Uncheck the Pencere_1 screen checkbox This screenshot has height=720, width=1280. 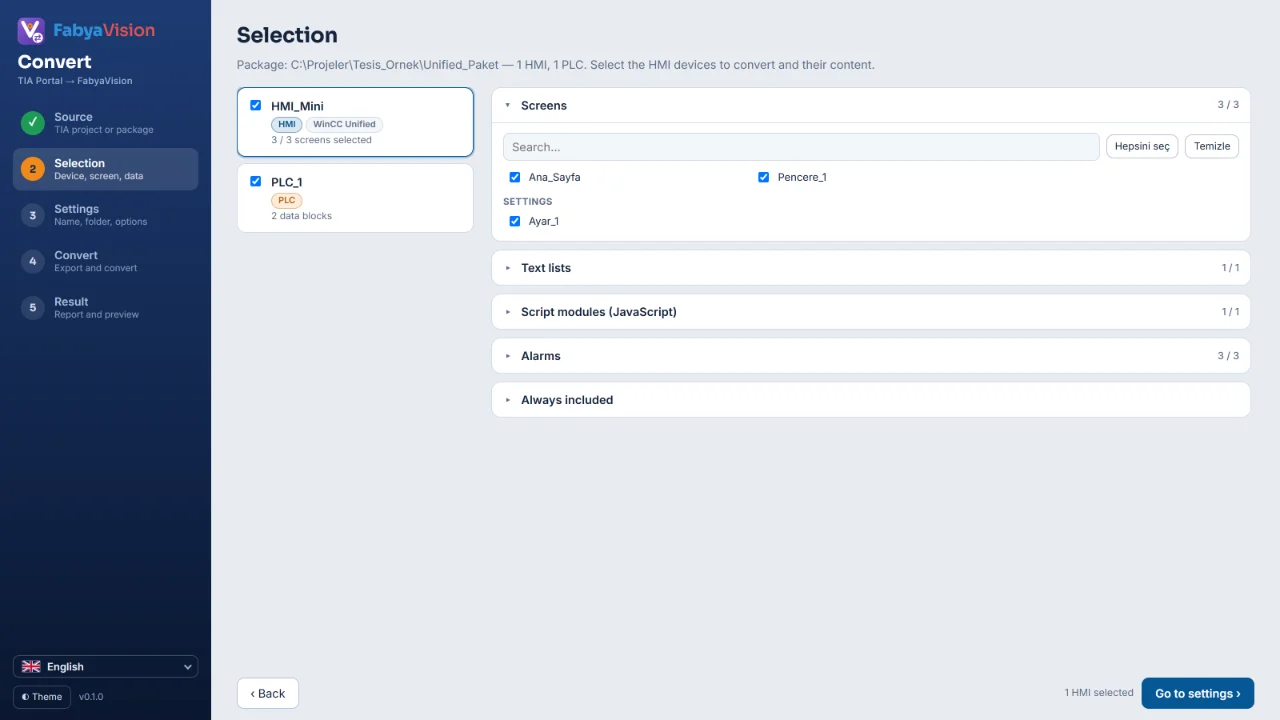(764, 177)
